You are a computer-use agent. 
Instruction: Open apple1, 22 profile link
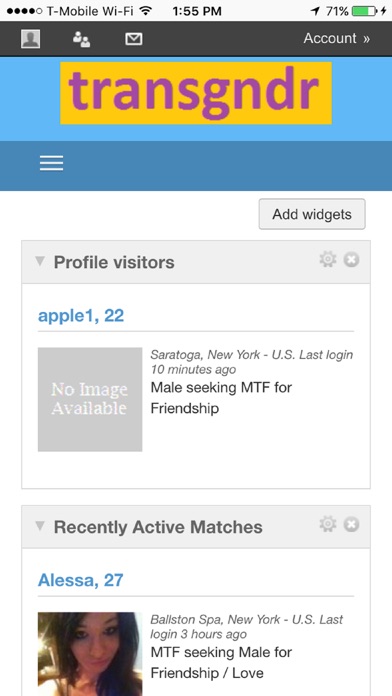pyautogui.click(x=81, y=316)
